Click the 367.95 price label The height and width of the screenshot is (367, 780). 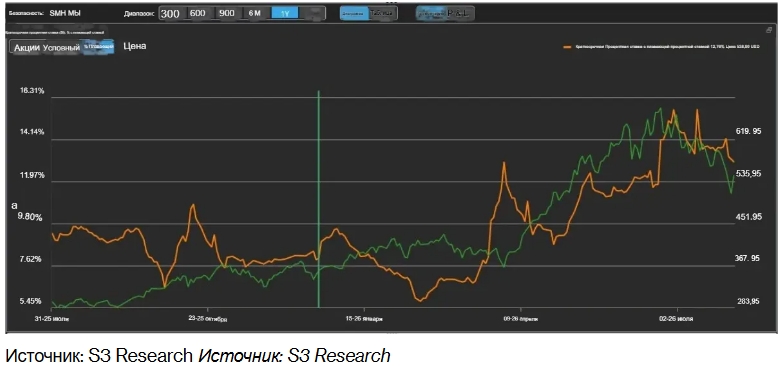coord(748,258)
